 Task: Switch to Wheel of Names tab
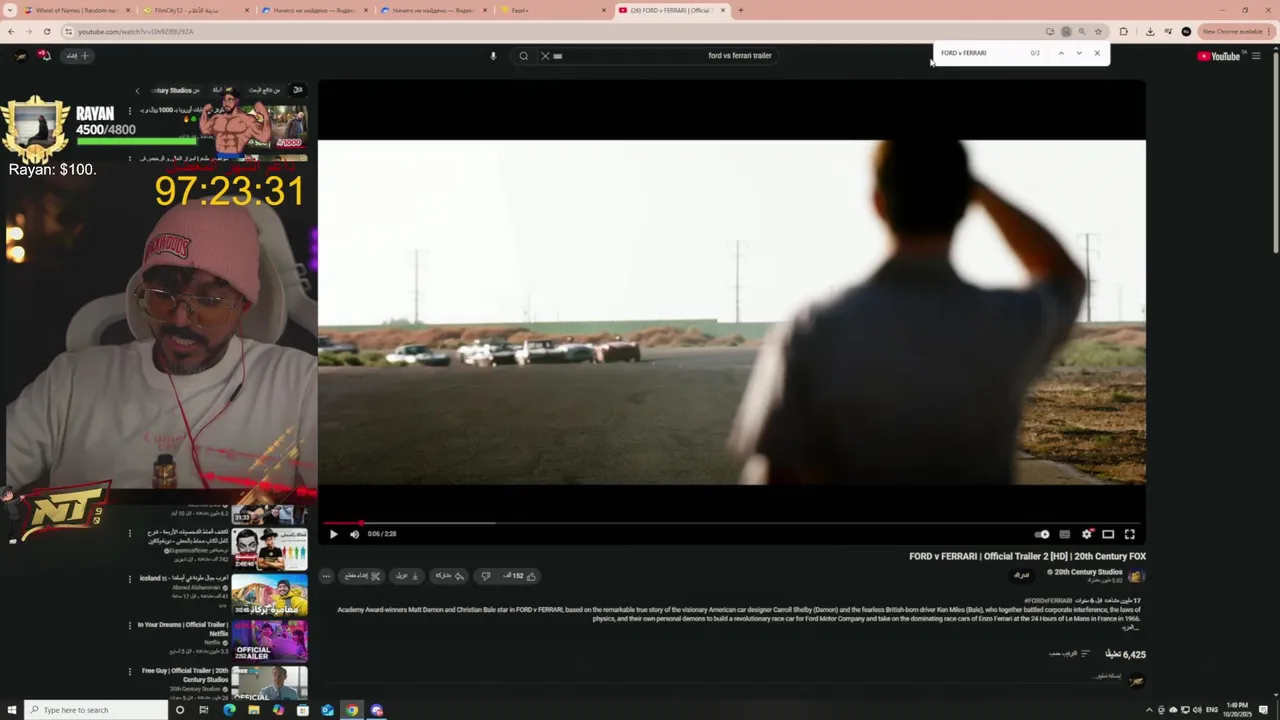click(76, 10)
